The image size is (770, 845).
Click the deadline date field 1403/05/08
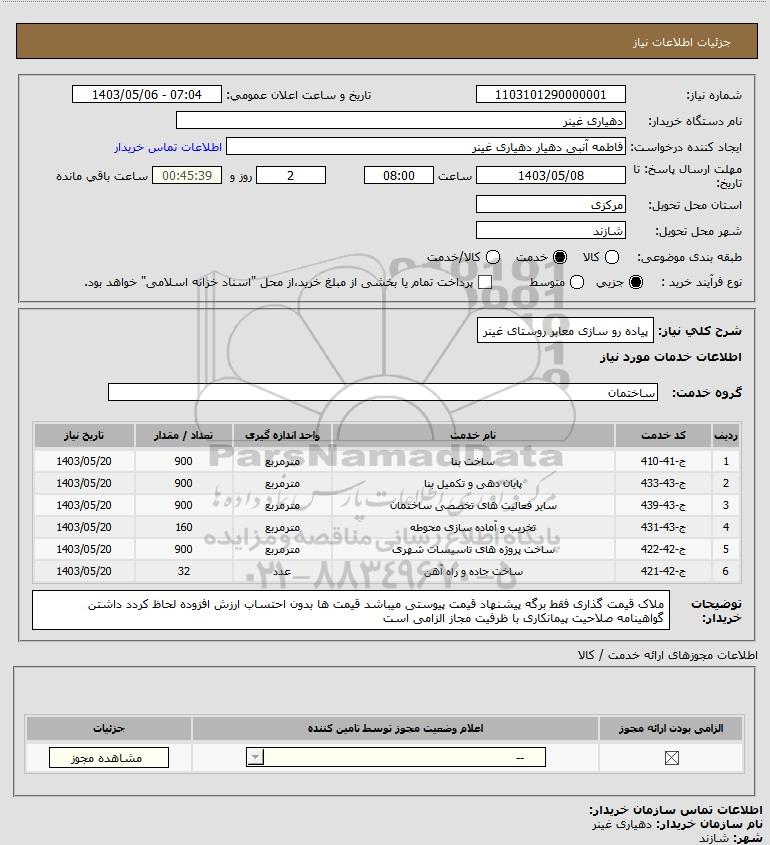(x=551, y=175)
